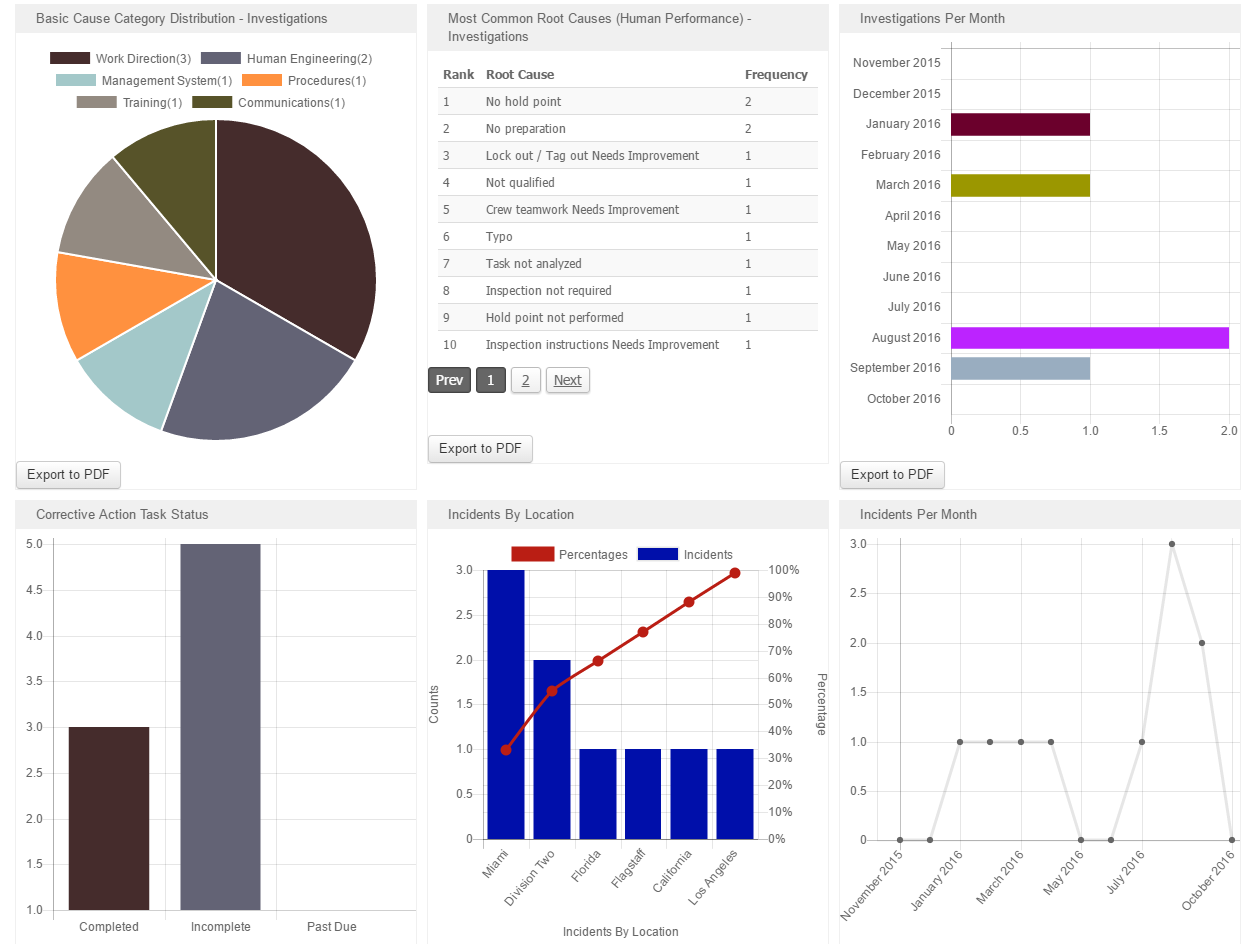Click the Next pagination link
Screen dimensions: 1256x944
[567, 380]
